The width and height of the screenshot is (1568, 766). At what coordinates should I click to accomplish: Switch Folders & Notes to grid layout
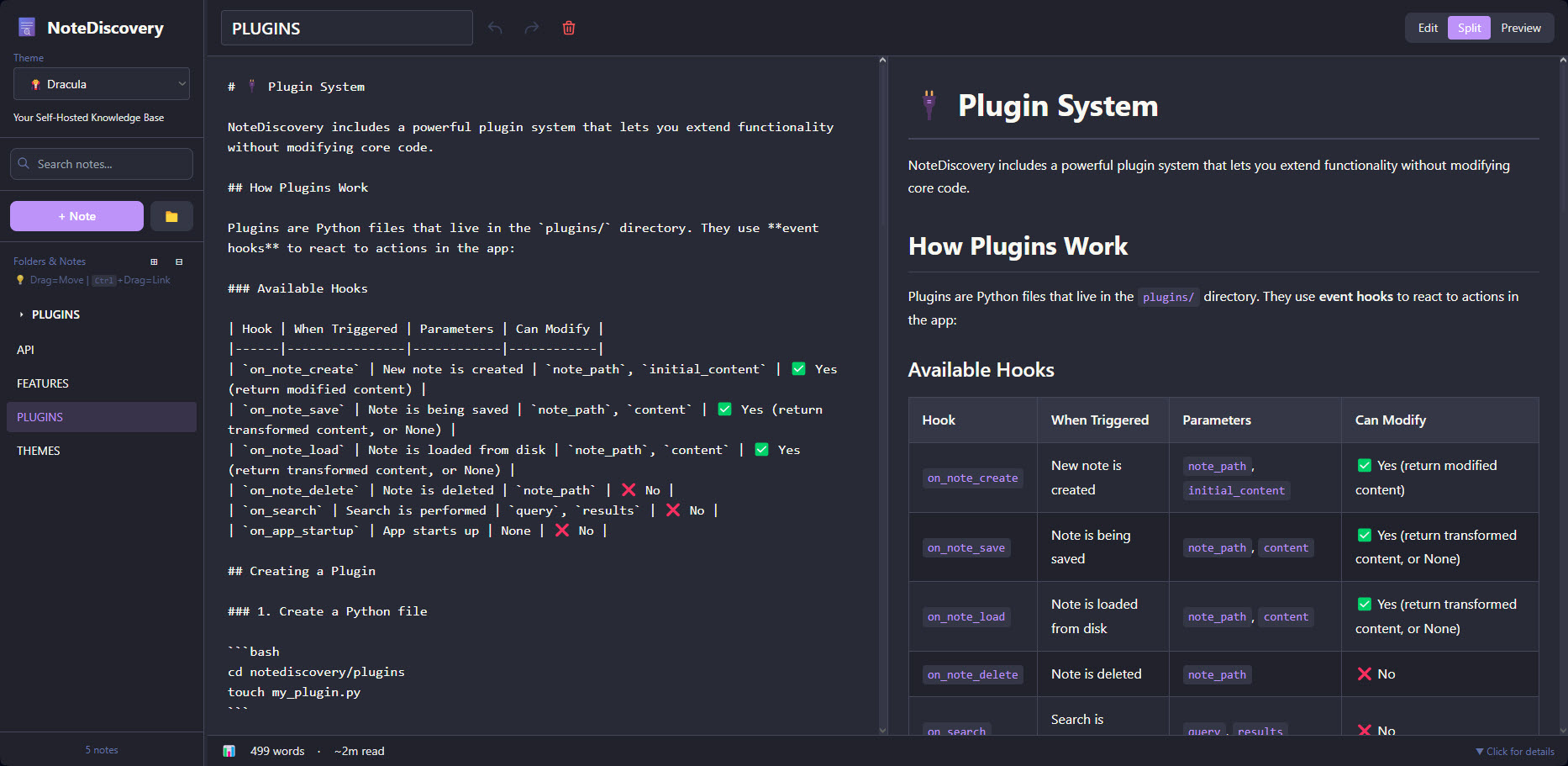tap(155, 261)
